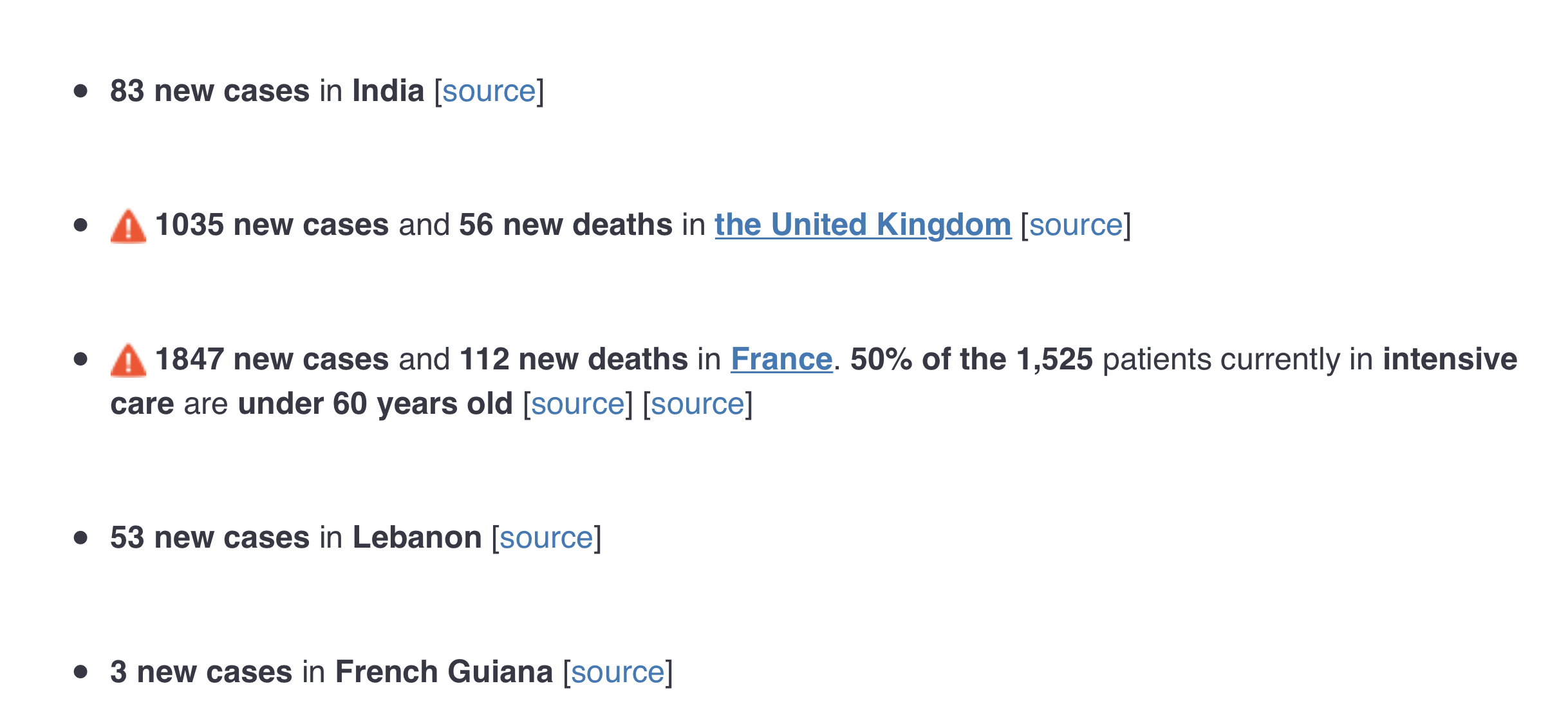The height and width of the screenshot is (724, 1568).
Task: Click the bold word "Lebanon"
Action: pos(417,538)
